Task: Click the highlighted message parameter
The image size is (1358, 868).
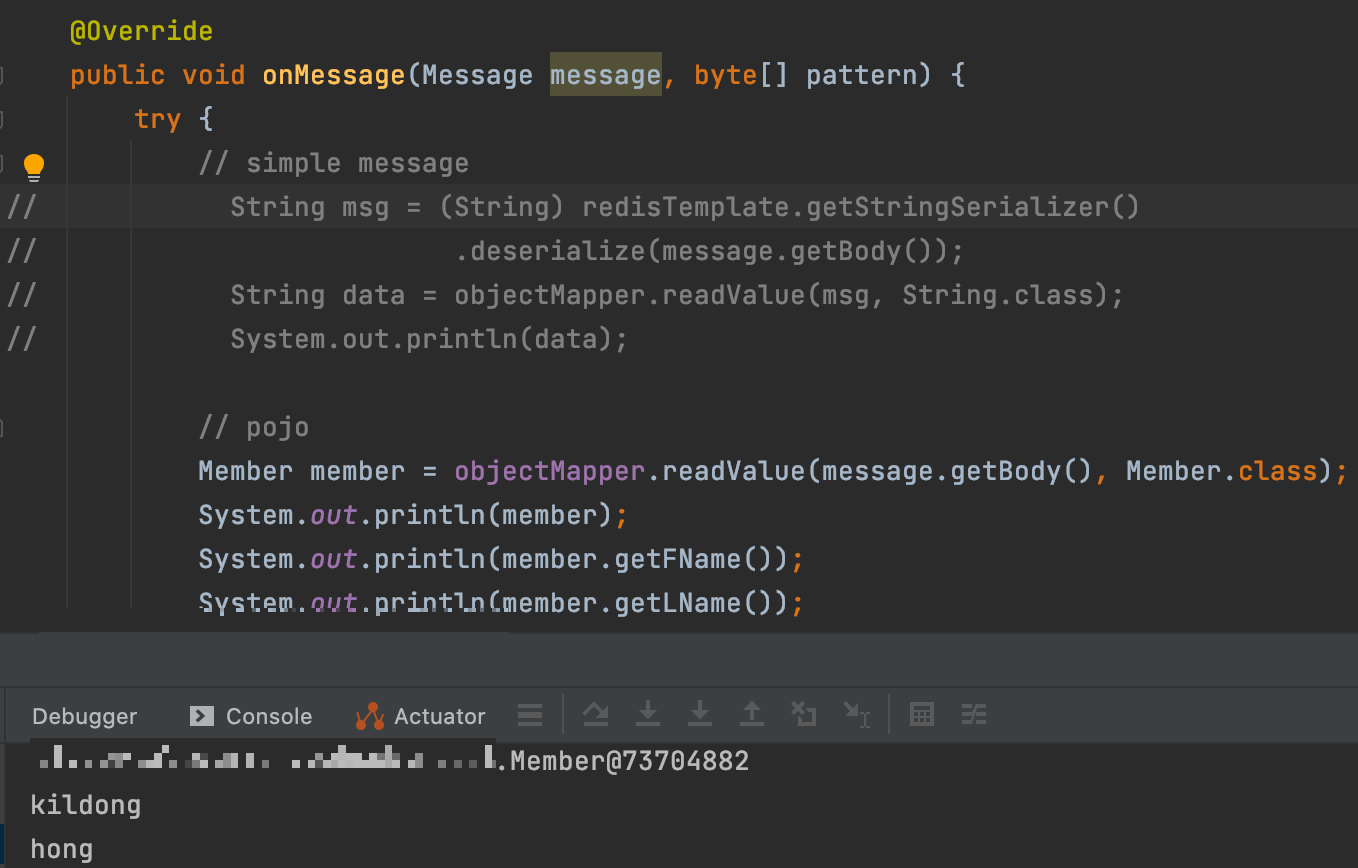Action: click(x=605, y=74)
